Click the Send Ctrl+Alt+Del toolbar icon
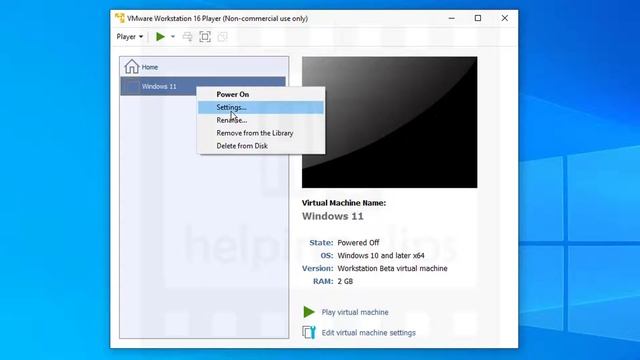Image resolution: width=640 pixels, height=360 pixels. pyautogui.click(x=187, y=37)
